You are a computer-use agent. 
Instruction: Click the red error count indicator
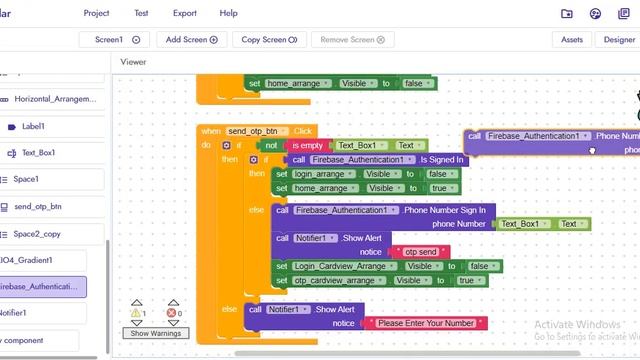171,313
